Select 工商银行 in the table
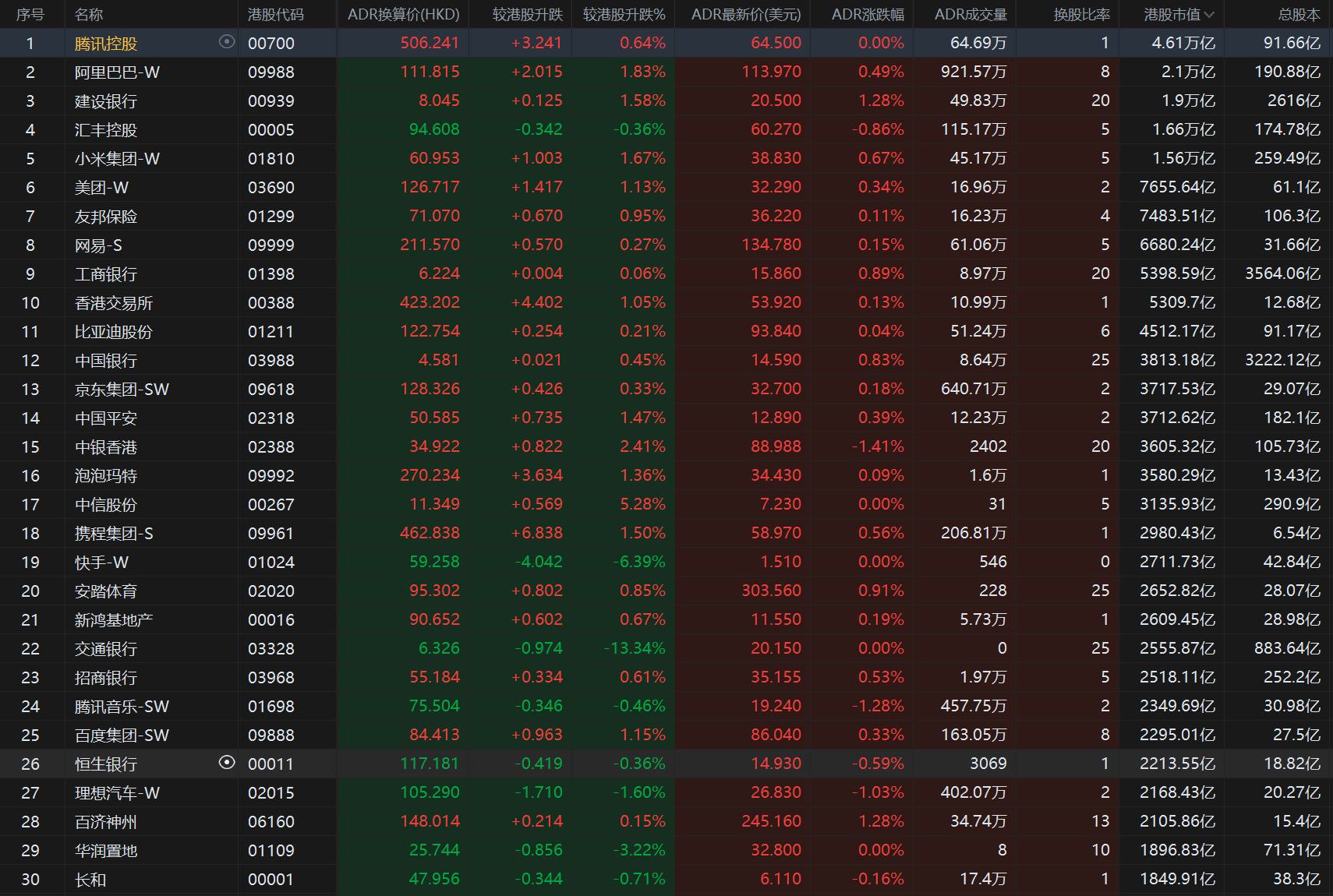 click(x=105, y=274)
